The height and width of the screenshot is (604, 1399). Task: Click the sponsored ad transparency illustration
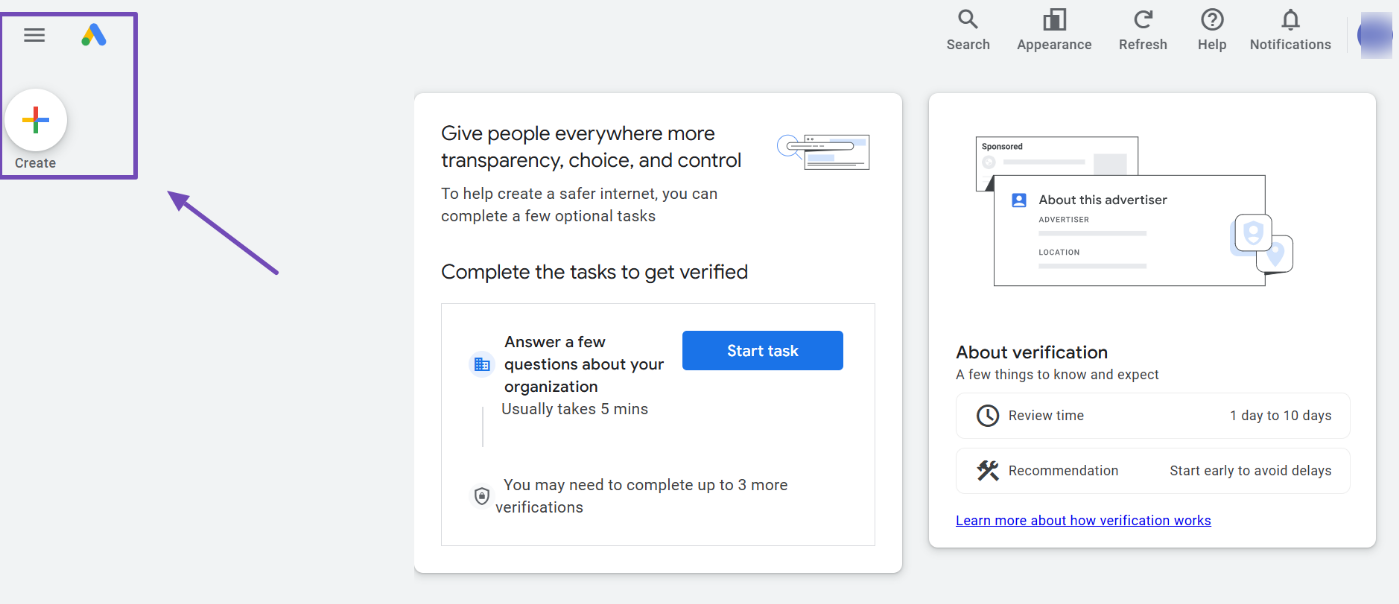823,151
